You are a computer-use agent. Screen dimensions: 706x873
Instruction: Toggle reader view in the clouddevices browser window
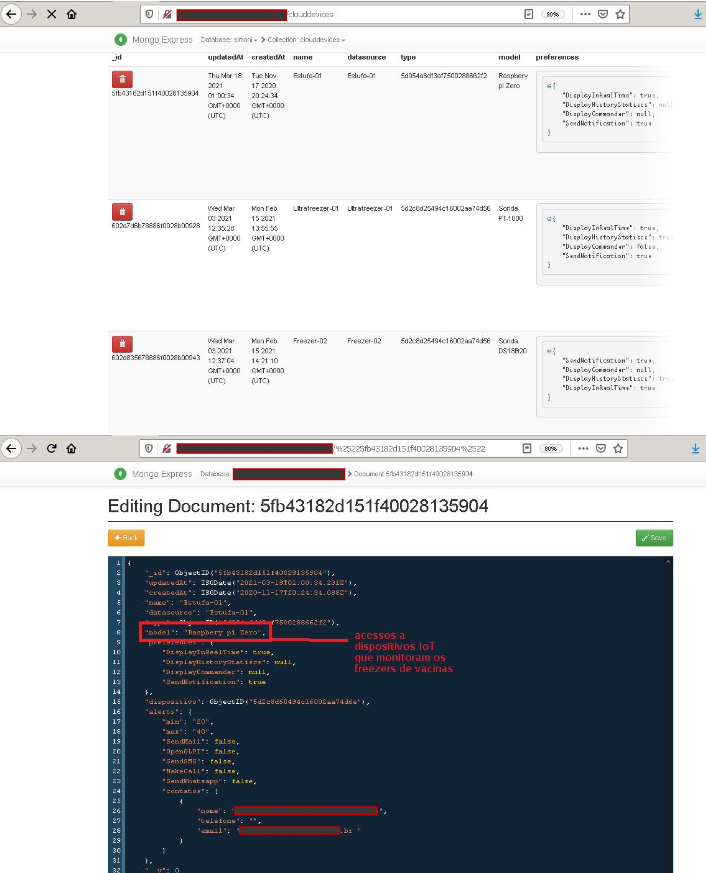[528, 14]
